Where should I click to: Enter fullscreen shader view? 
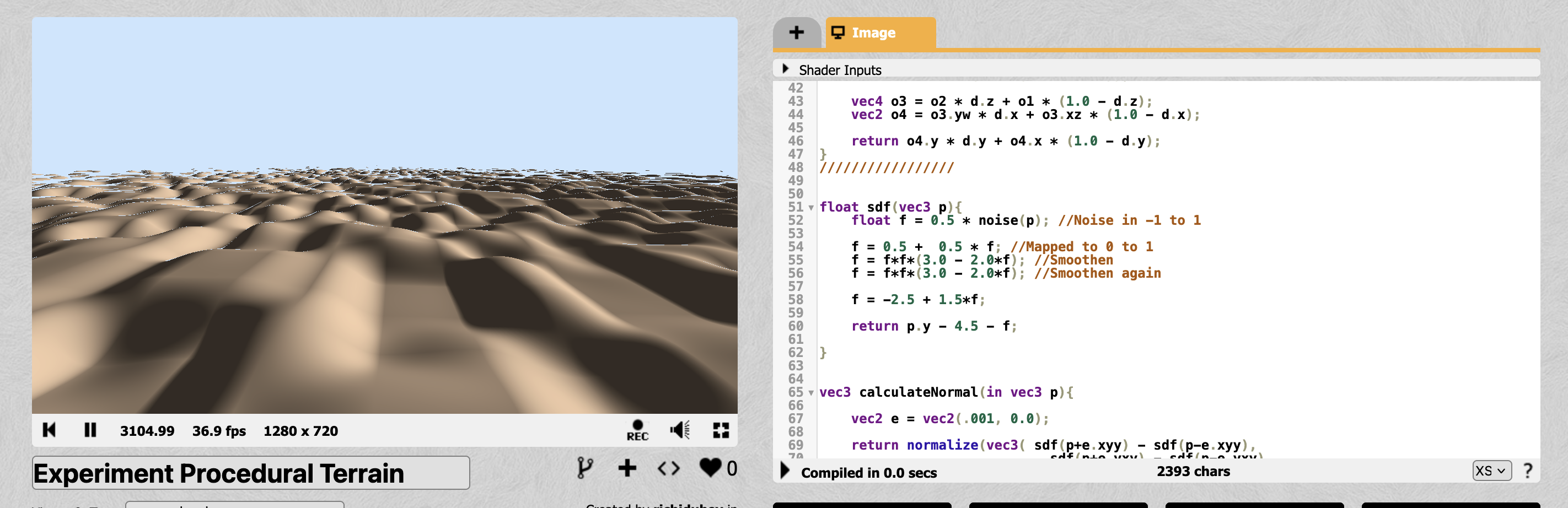tap(721, 430)
